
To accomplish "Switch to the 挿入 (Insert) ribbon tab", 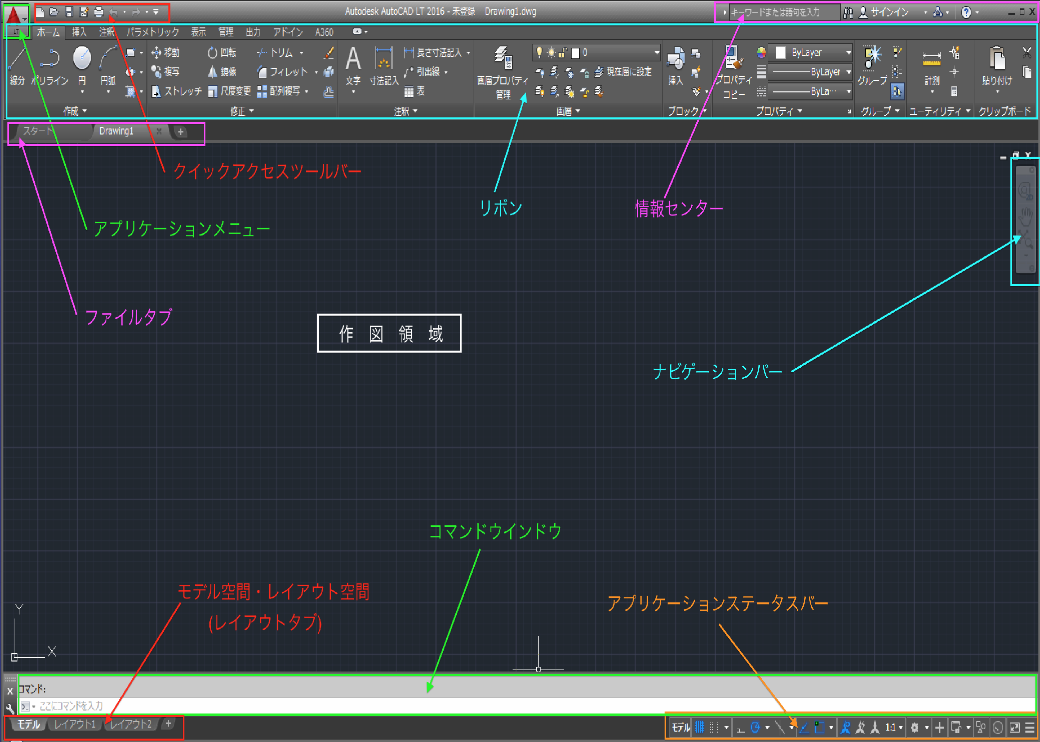I will (79, 32).
